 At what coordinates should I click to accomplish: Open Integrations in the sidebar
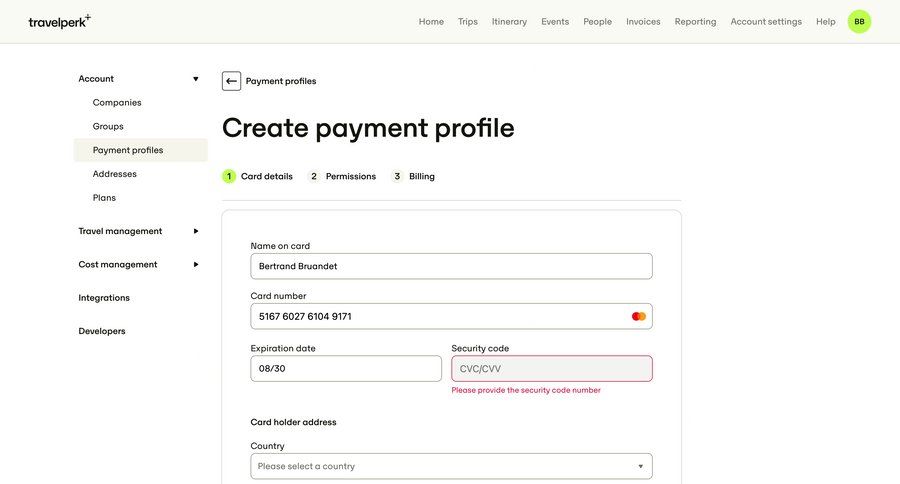(104, 298)
